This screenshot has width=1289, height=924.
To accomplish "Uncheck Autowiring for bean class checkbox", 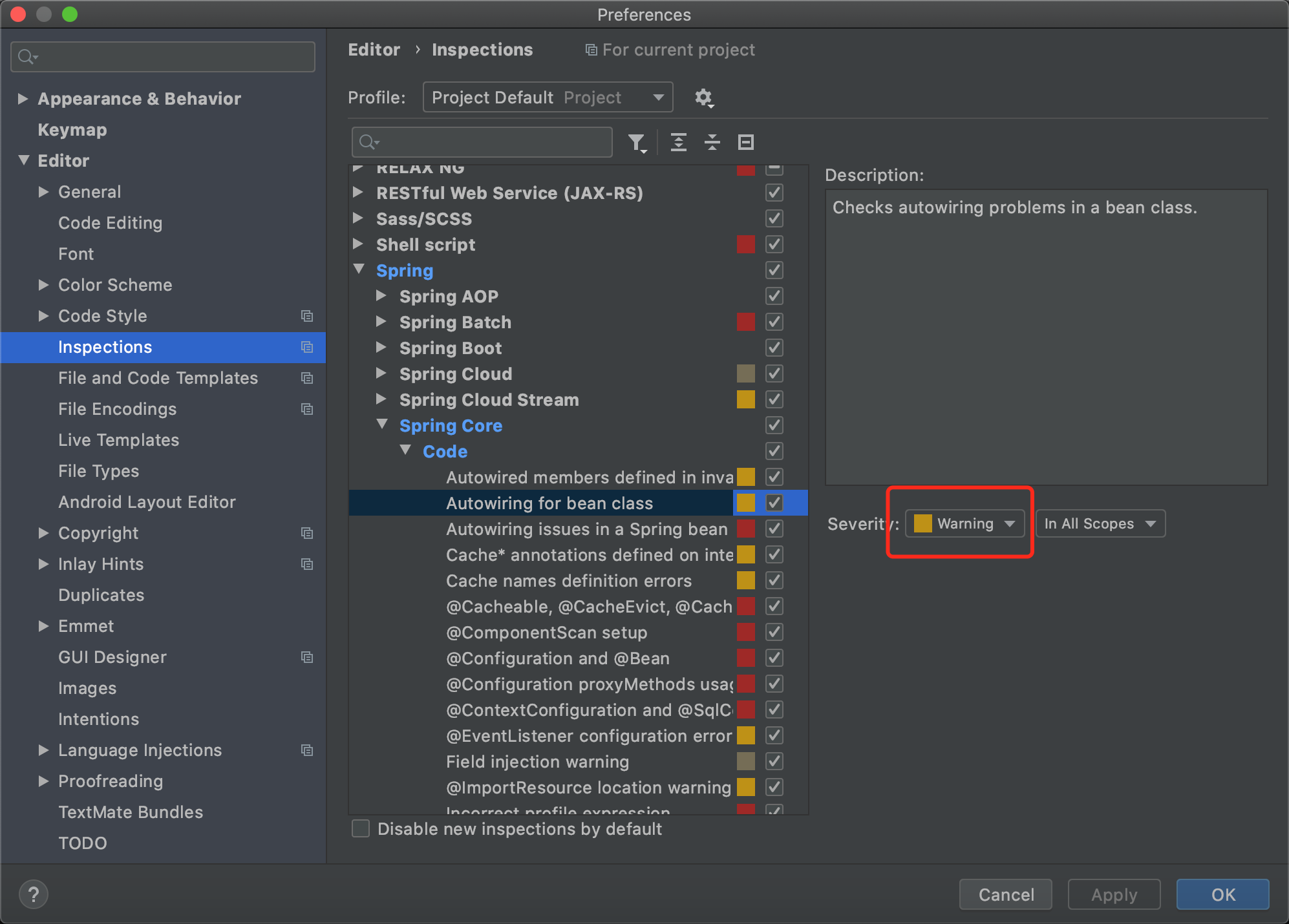I will 774,503.
